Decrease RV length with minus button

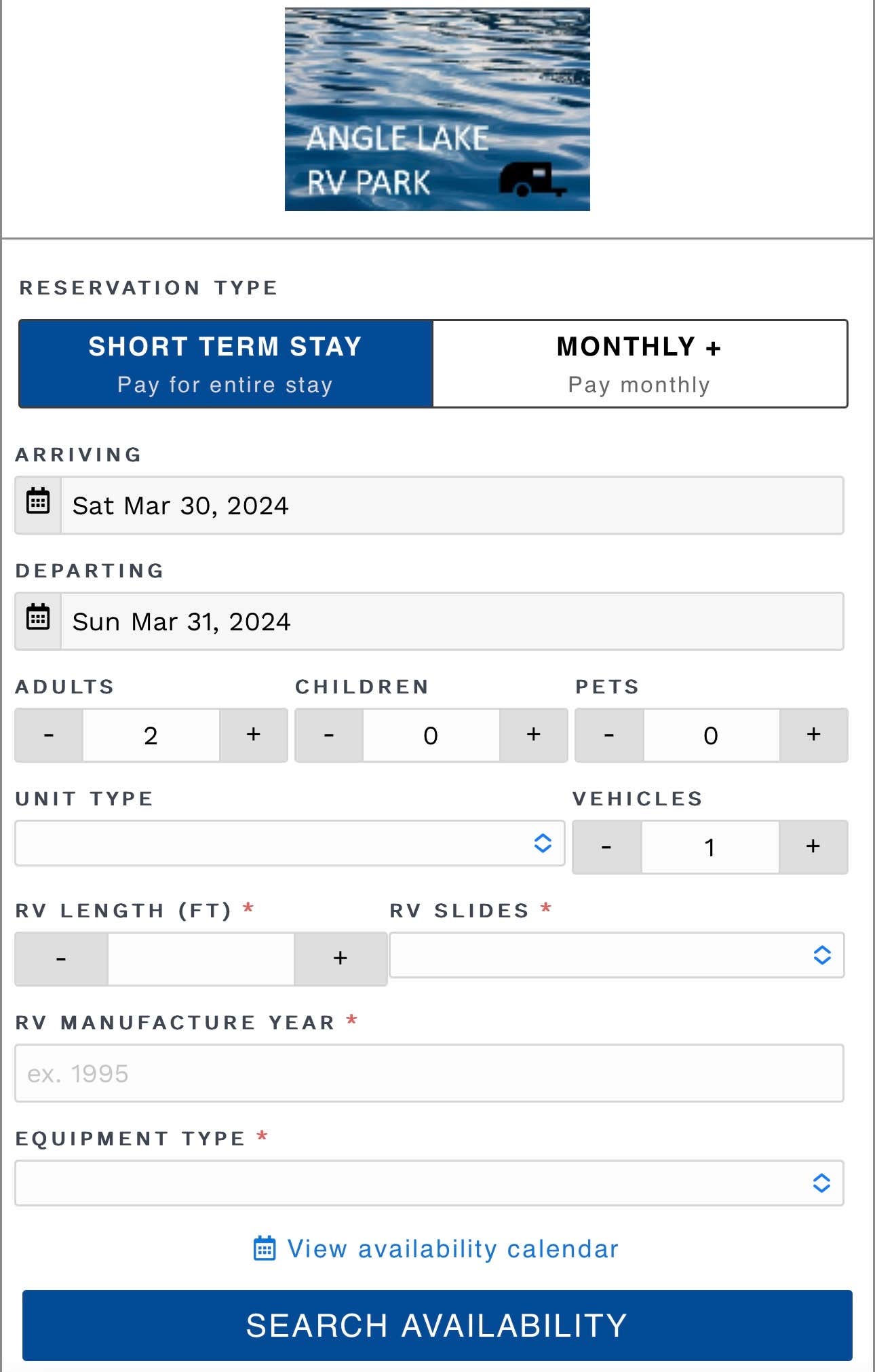pos(61,959)
